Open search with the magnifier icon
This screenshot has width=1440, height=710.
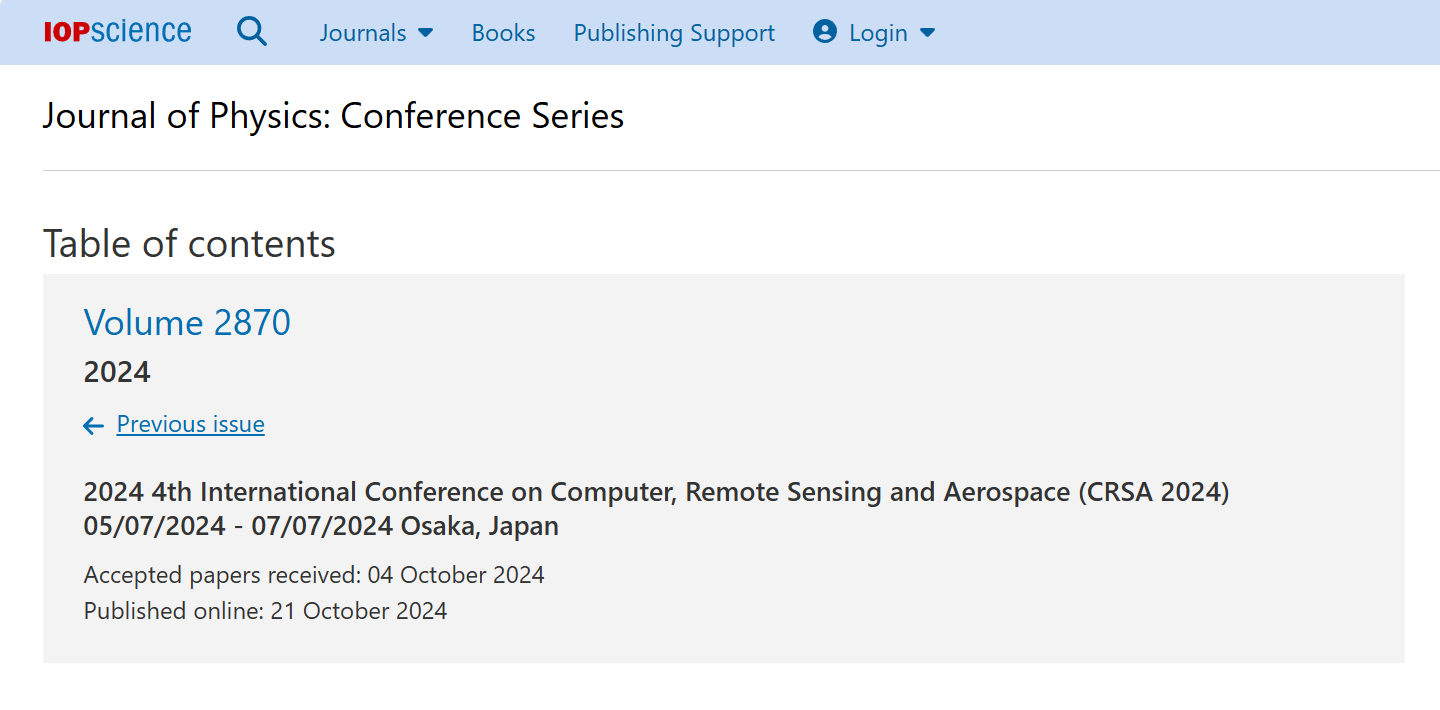[252, 32]
